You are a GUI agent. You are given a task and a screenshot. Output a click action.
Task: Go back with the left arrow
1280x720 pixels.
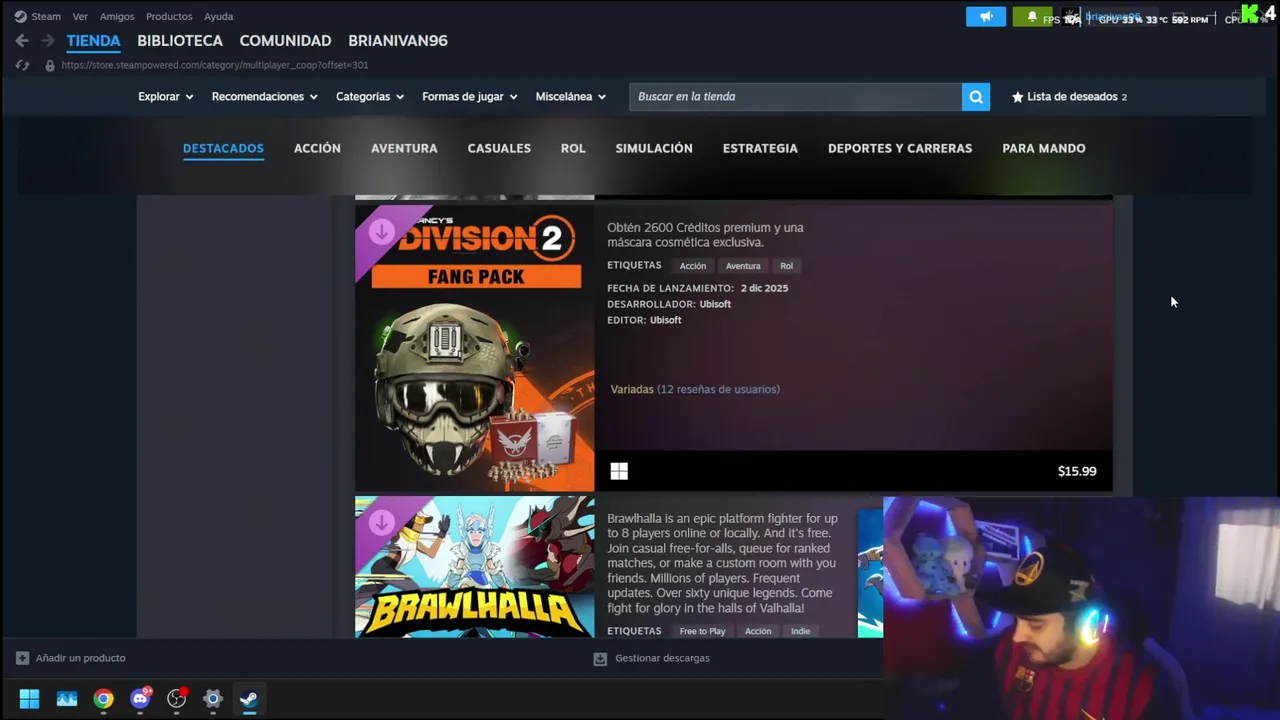tap(22, 41)
